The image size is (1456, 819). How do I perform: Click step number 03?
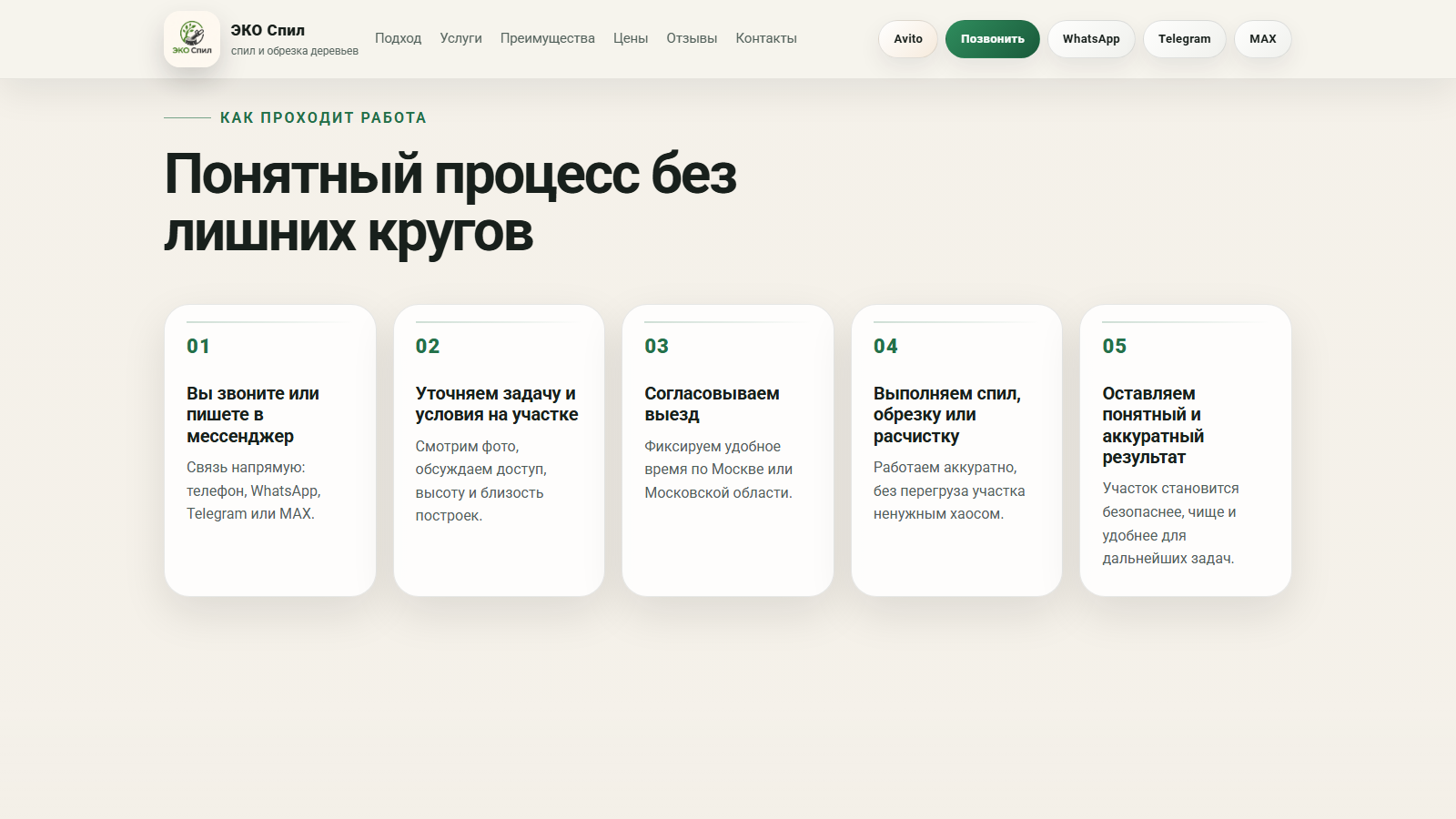(x=656, y=346)
